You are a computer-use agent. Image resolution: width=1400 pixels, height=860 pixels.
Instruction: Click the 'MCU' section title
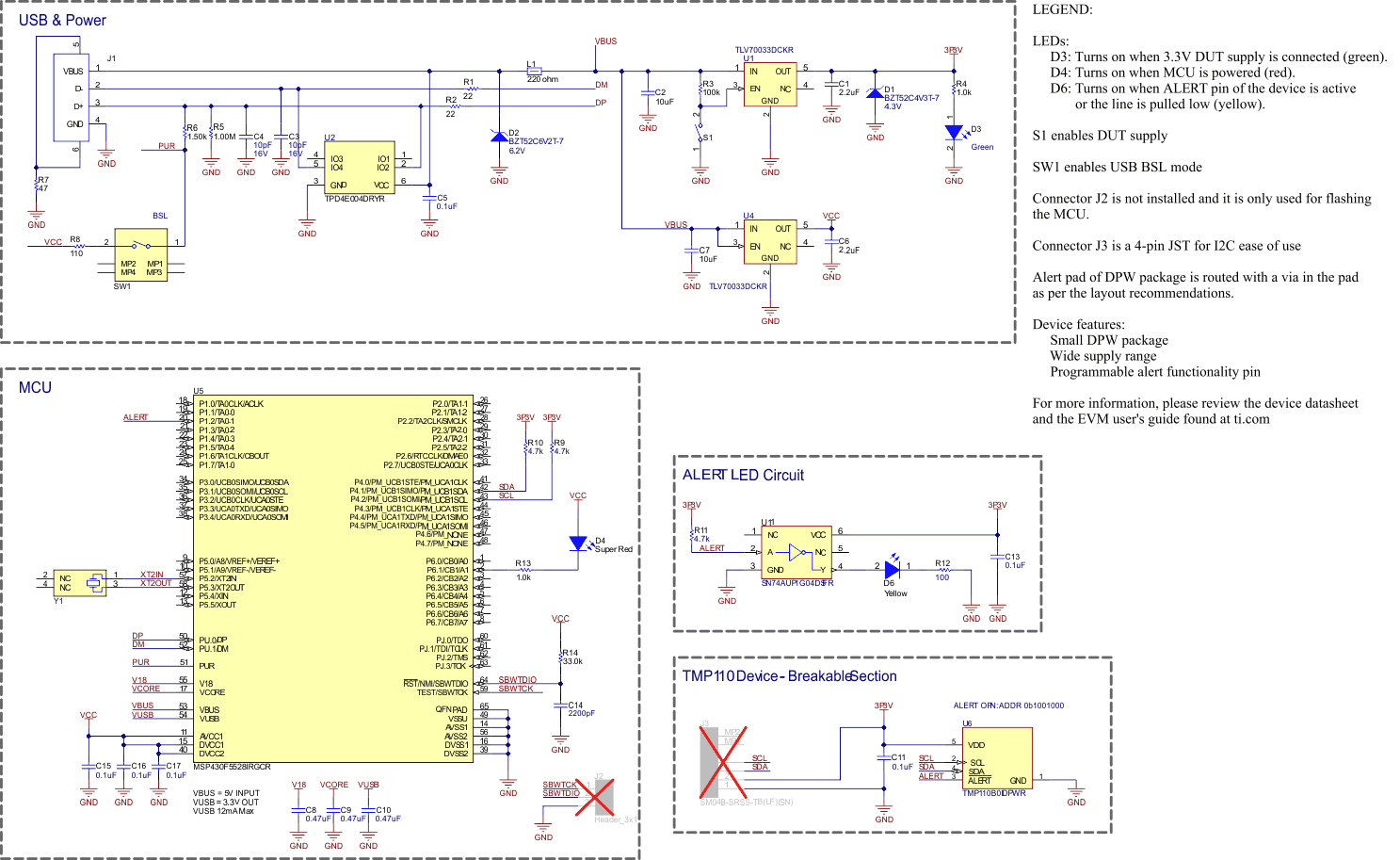pos(35,387)
